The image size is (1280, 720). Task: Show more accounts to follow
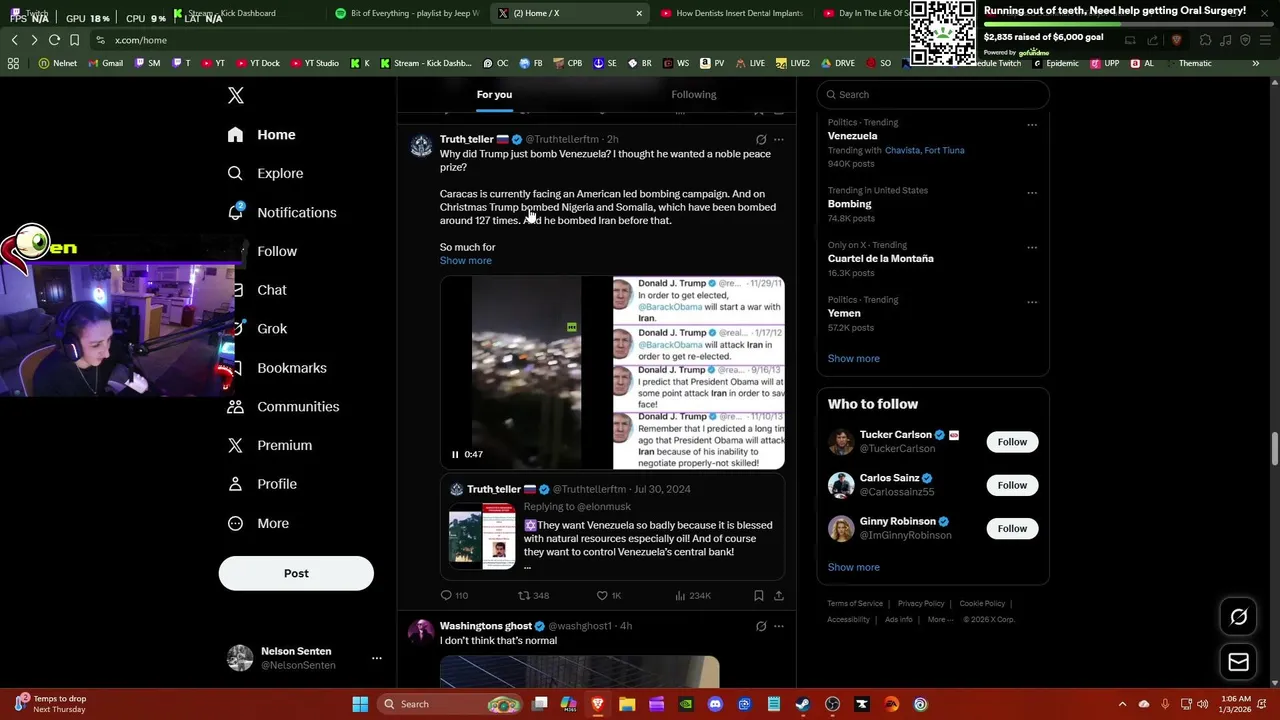[854, 567]
